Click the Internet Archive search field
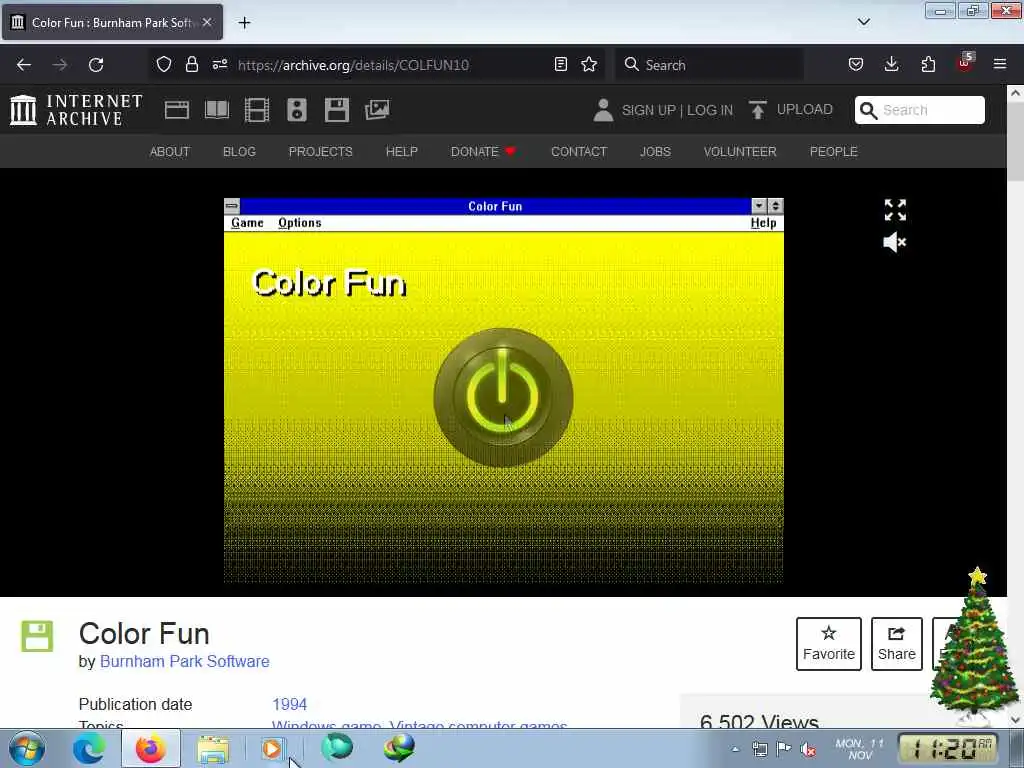 pos(920,110)
